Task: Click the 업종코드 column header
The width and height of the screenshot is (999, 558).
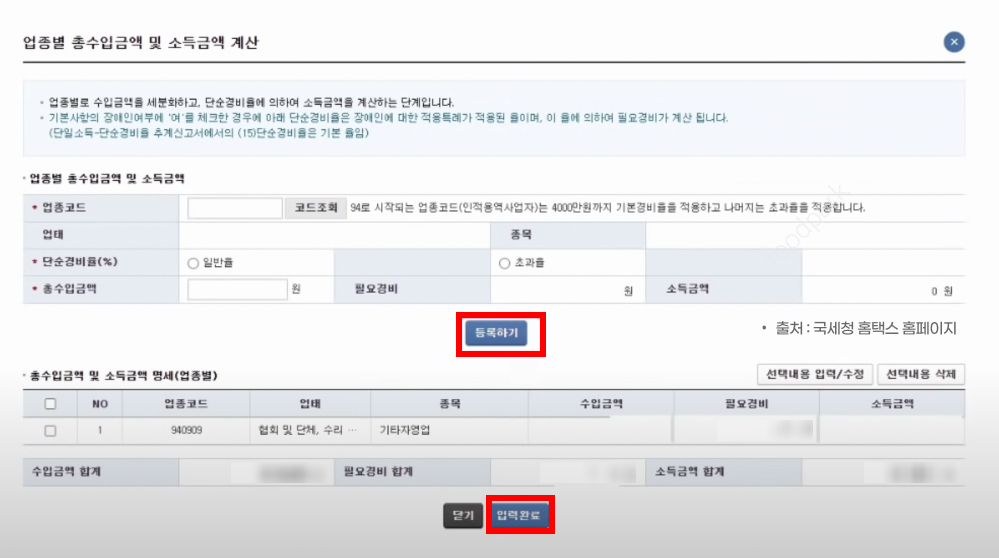Action: coord(186,404)
